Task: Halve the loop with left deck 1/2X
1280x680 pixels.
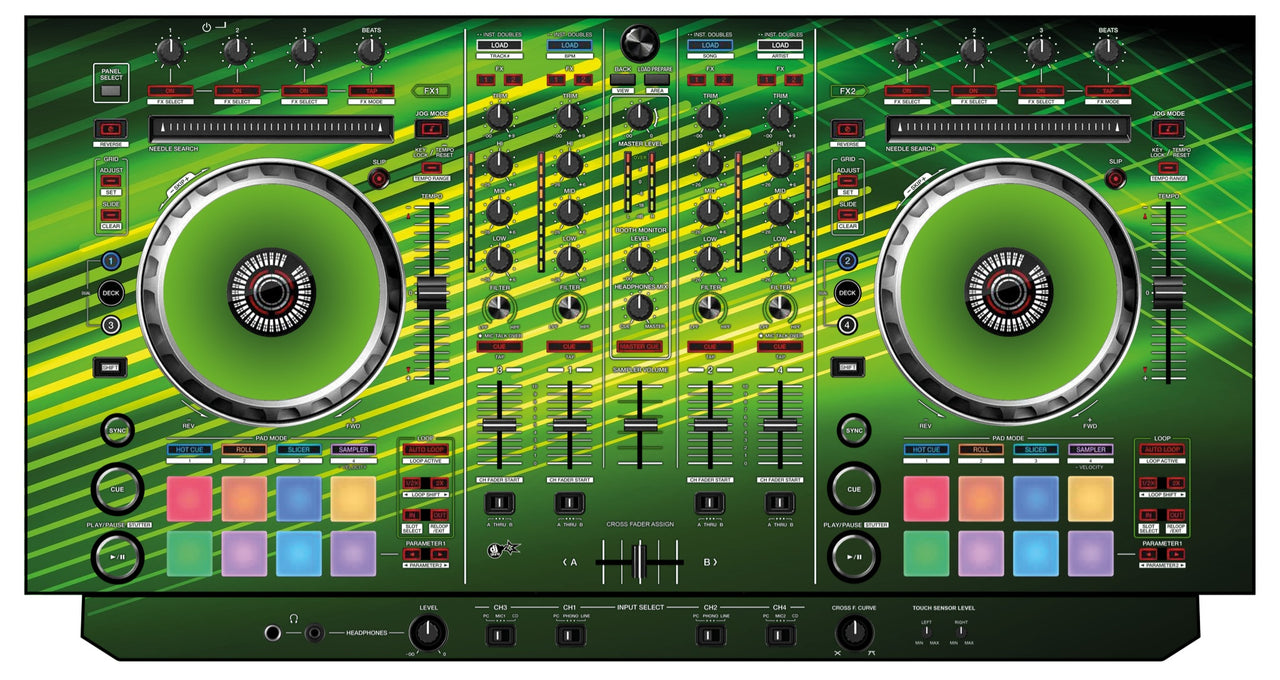Action: coord(413,484)
